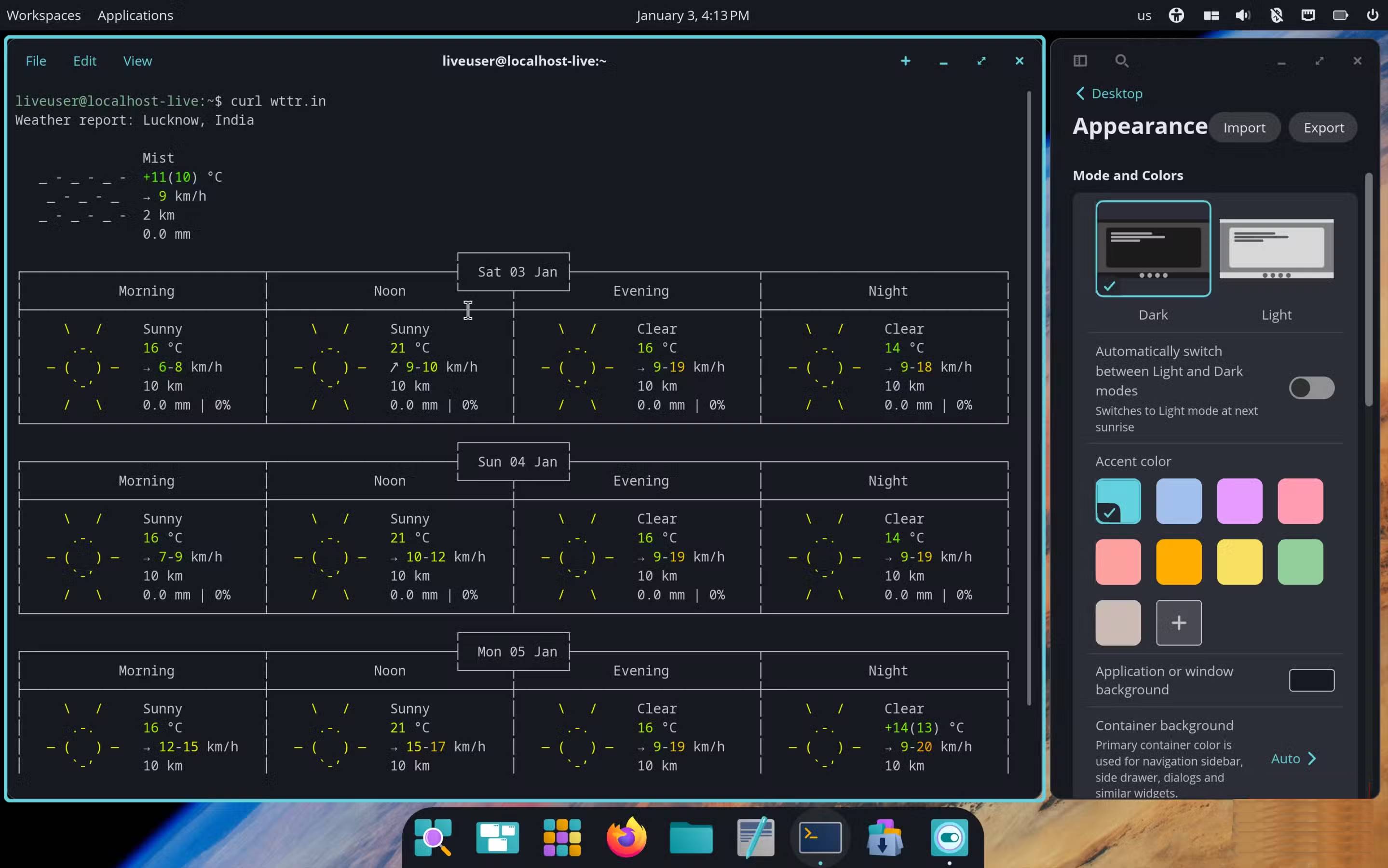The width and height of the screenshot is (1388, 868).
Task: Click the Export button in Appearance
Action: [1323, 127]
